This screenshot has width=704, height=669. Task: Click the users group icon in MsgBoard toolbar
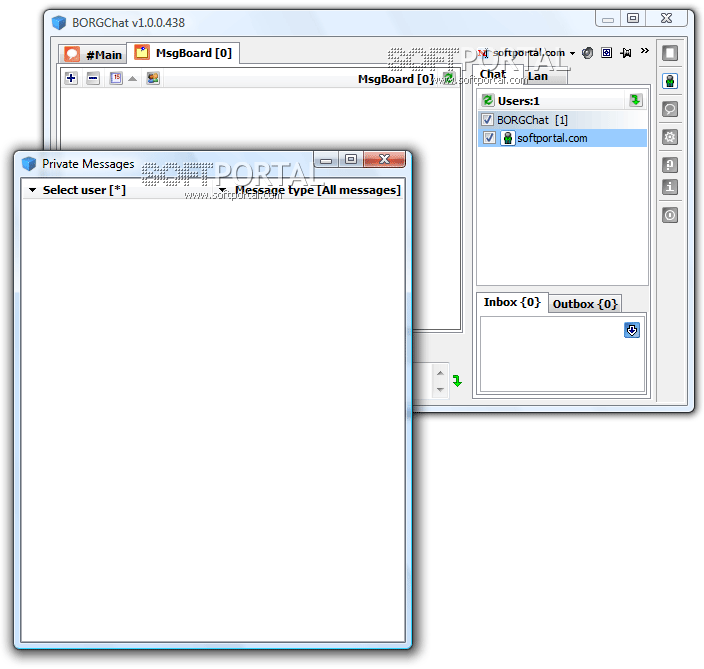click(x=153, y=79)
